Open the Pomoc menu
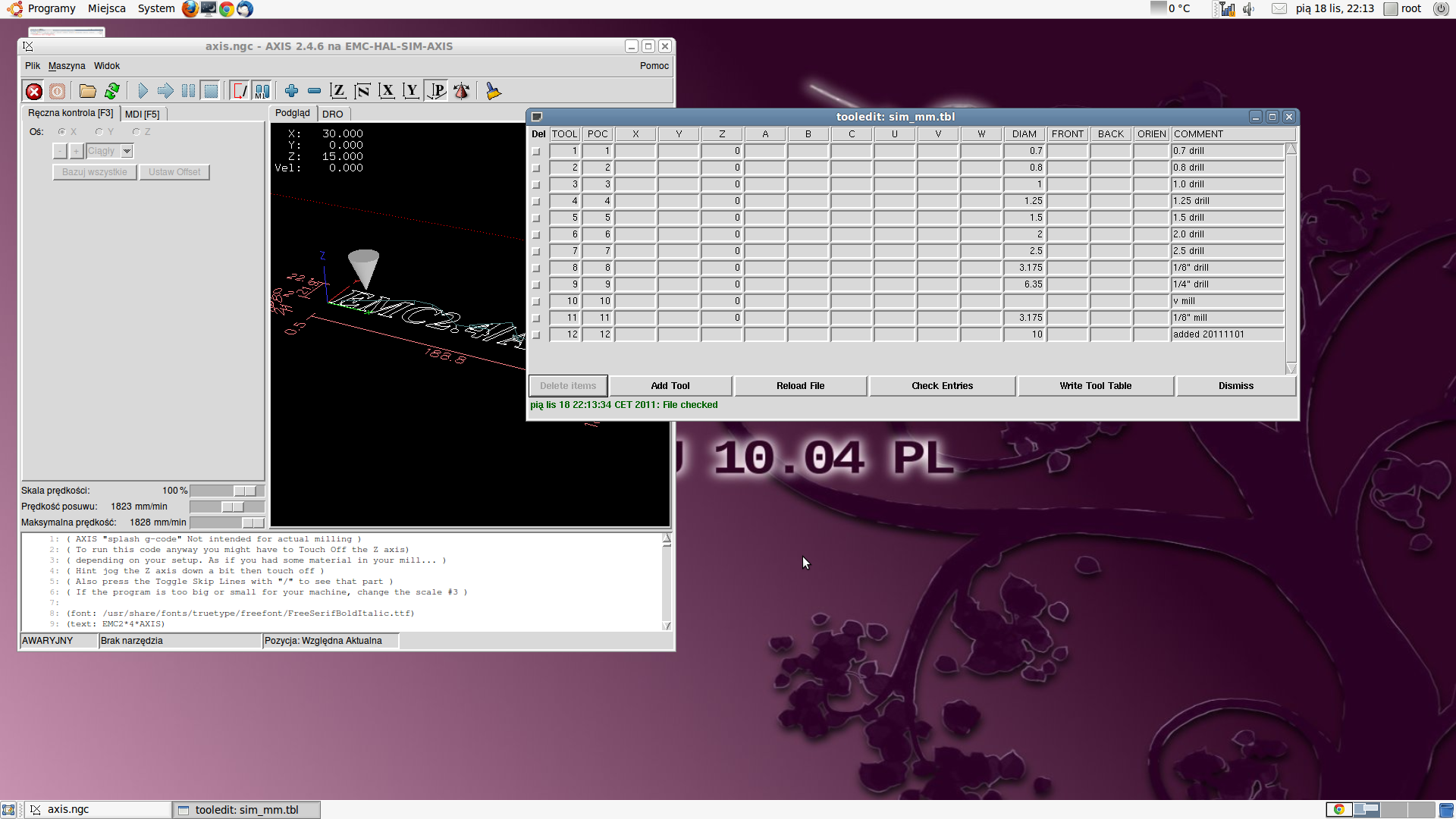1456x819 pixels. pos(654,66)
